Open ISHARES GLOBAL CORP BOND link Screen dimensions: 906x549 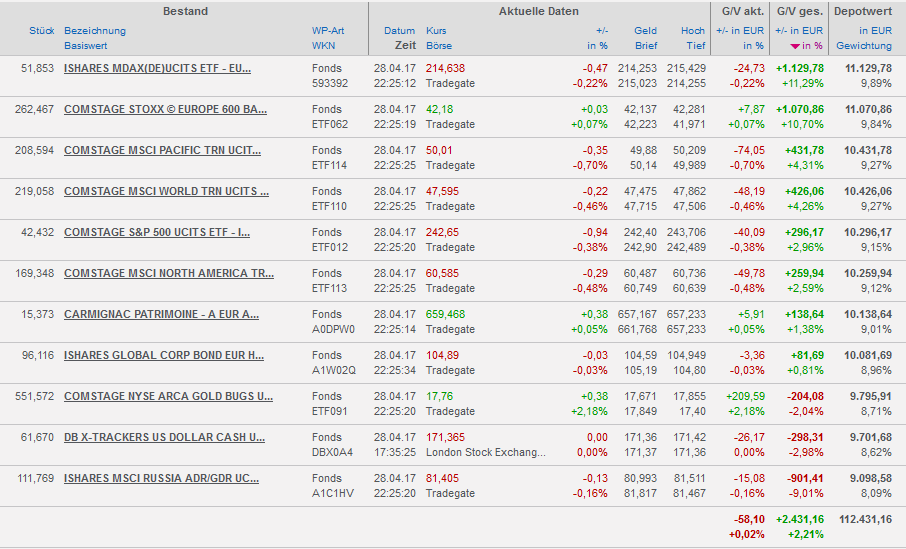[x=163, y=355]
